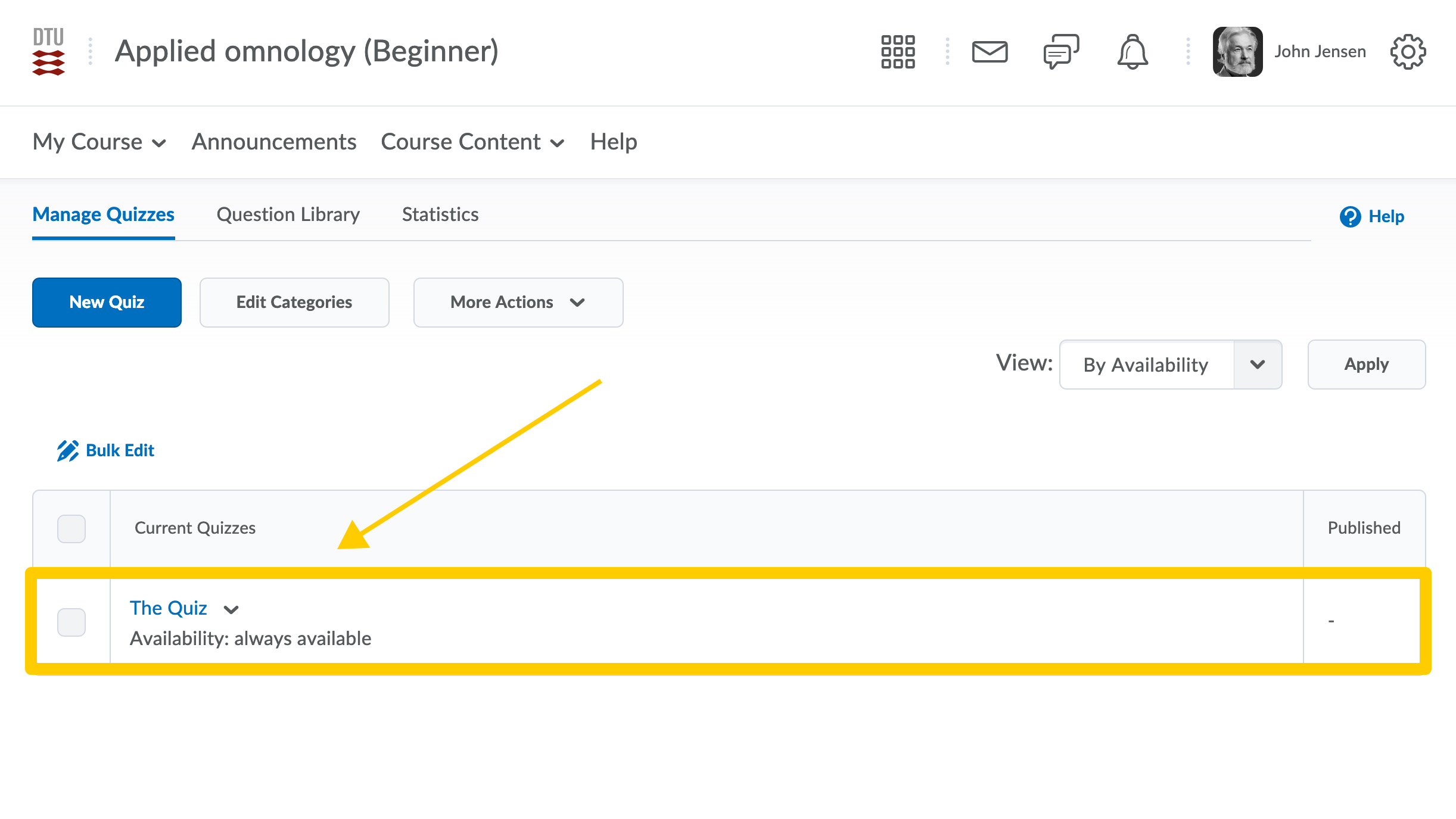Screen dimensions: 1456x819
Task: Click the Bulk Edit pencil icon
Action: (x=68, y=451)
